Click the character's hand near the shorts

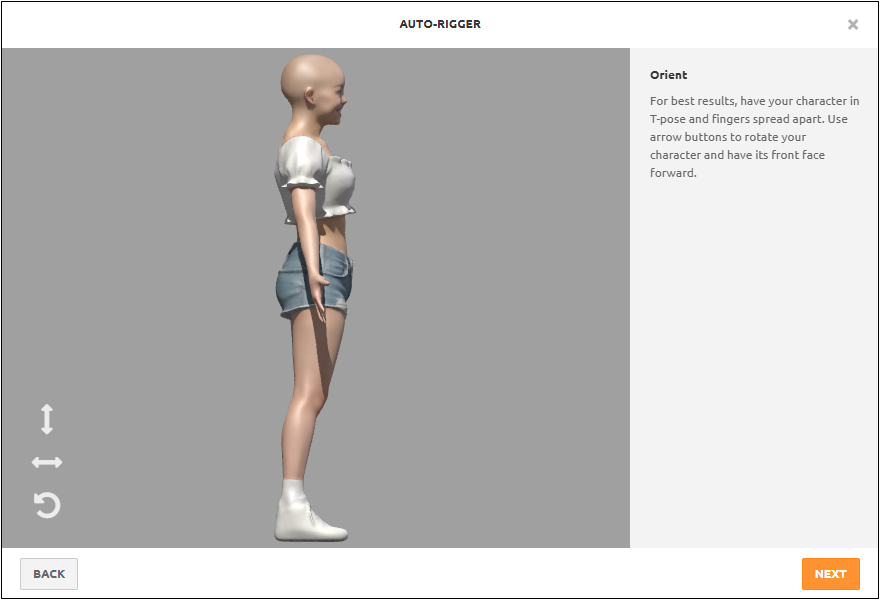pyautogui.click(x=320, y=296)
